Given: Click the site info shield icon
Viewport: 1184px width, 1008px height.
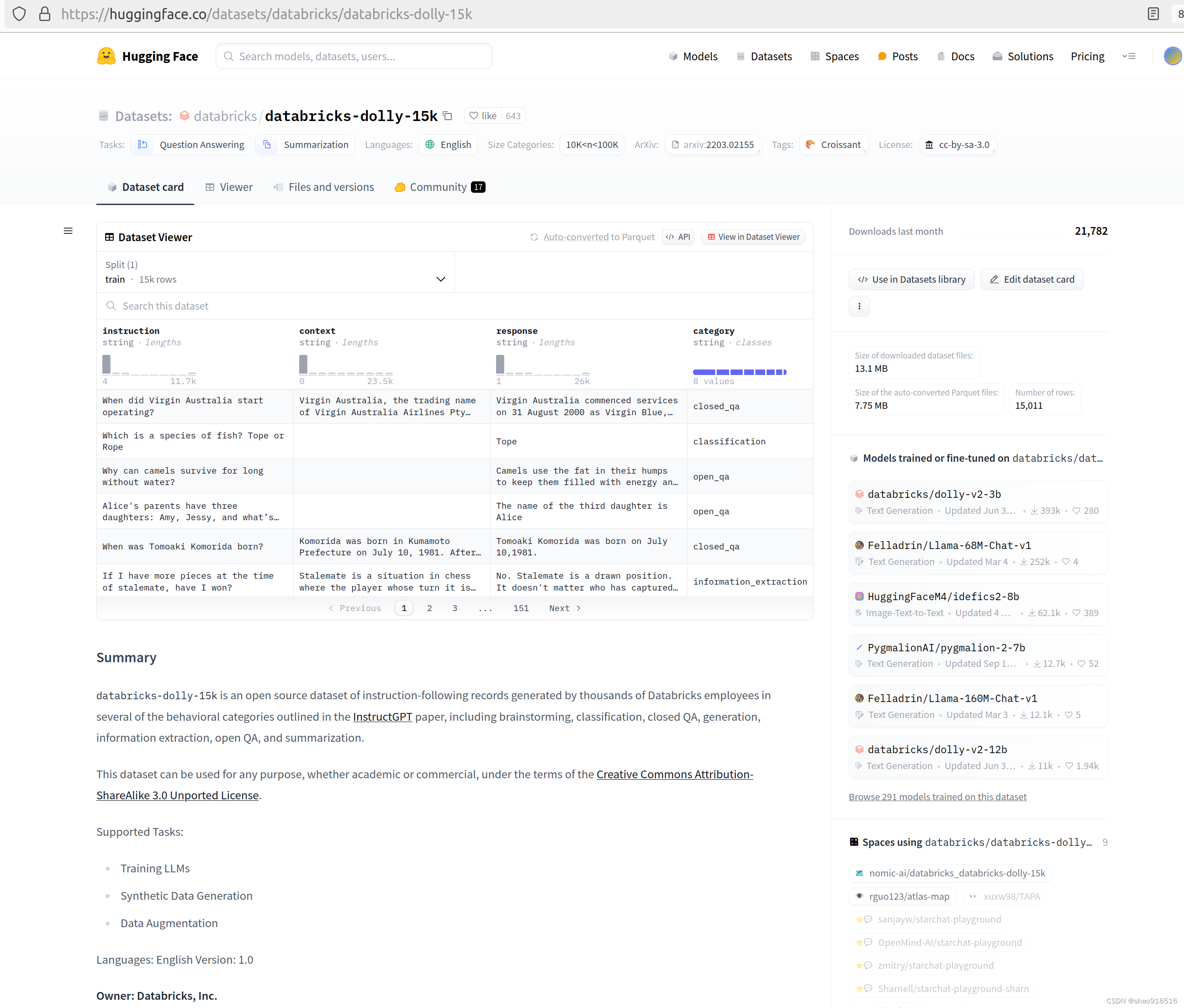Looking at the screenshot, I should (x=19, y=14).
